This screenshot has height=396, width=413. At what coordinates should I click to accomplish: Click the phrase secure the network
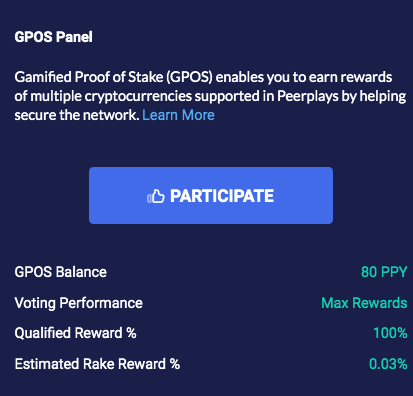tap(77, 115)
